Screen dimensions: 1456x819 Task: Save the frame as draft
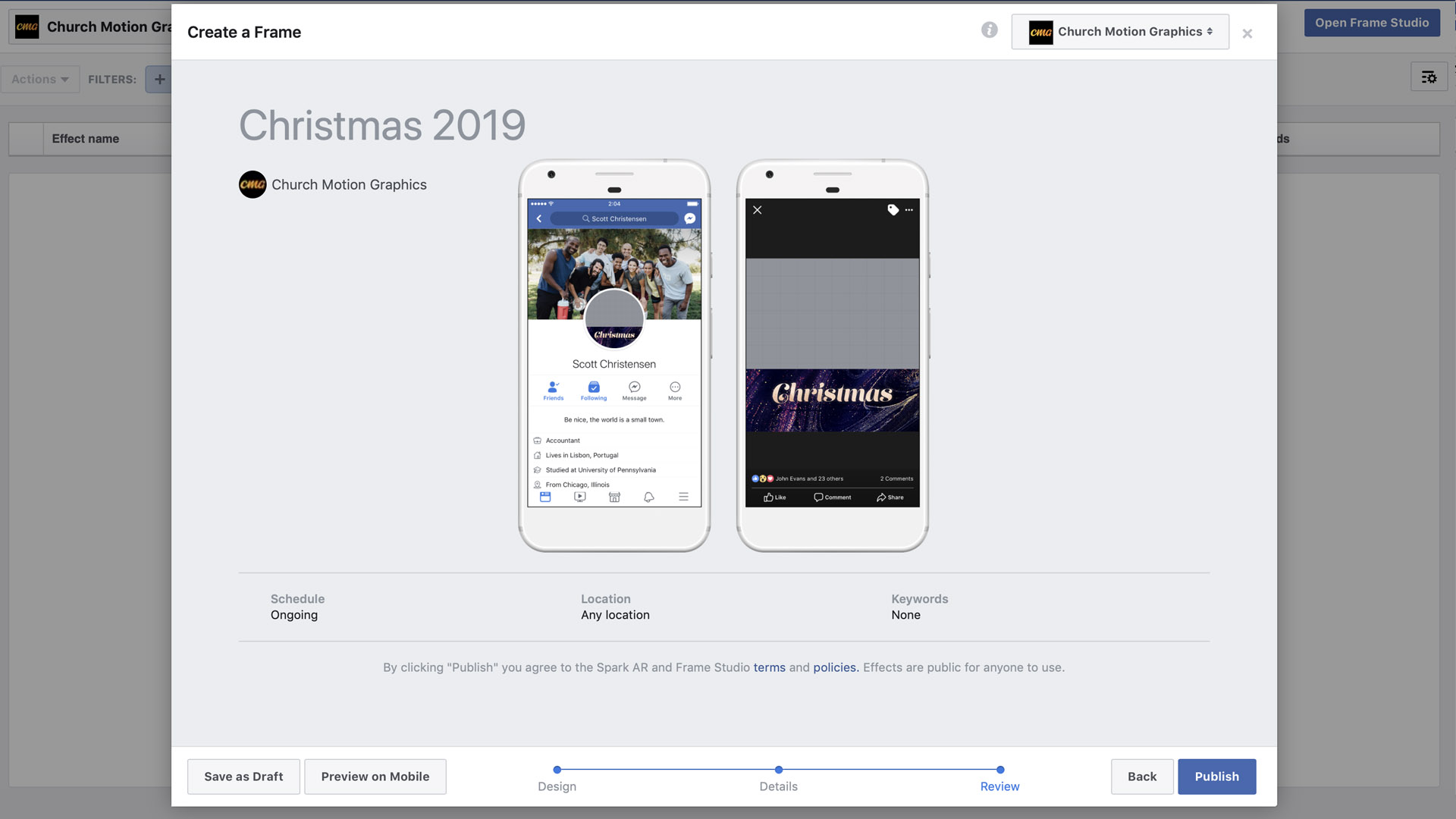pyautogui.click(x=243, y=777)
